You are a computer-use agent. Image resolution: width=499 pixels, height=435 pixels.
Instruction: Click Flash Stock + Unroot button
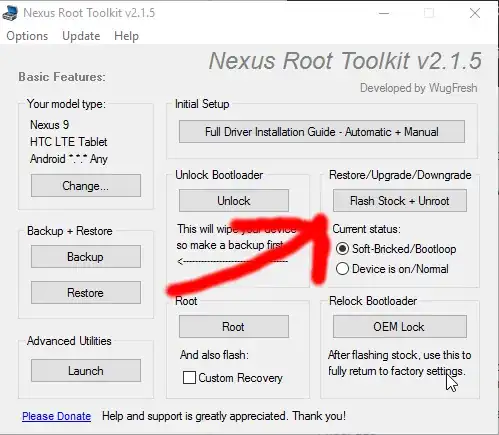coord(400,201)
